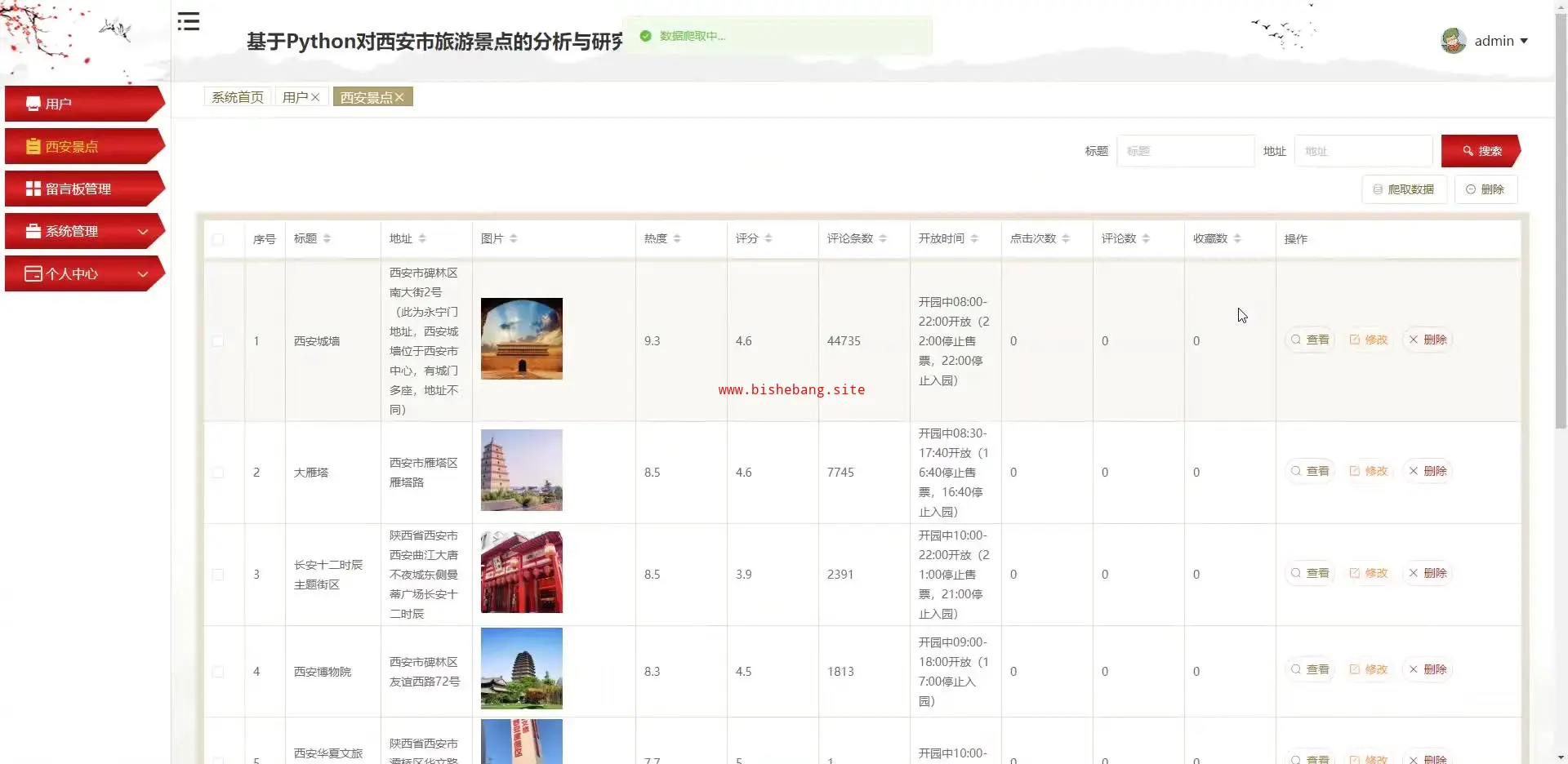Click sort arrows beside 开放时间 header
Viewport: 1568px width, 764px height.
pos(974,238)
